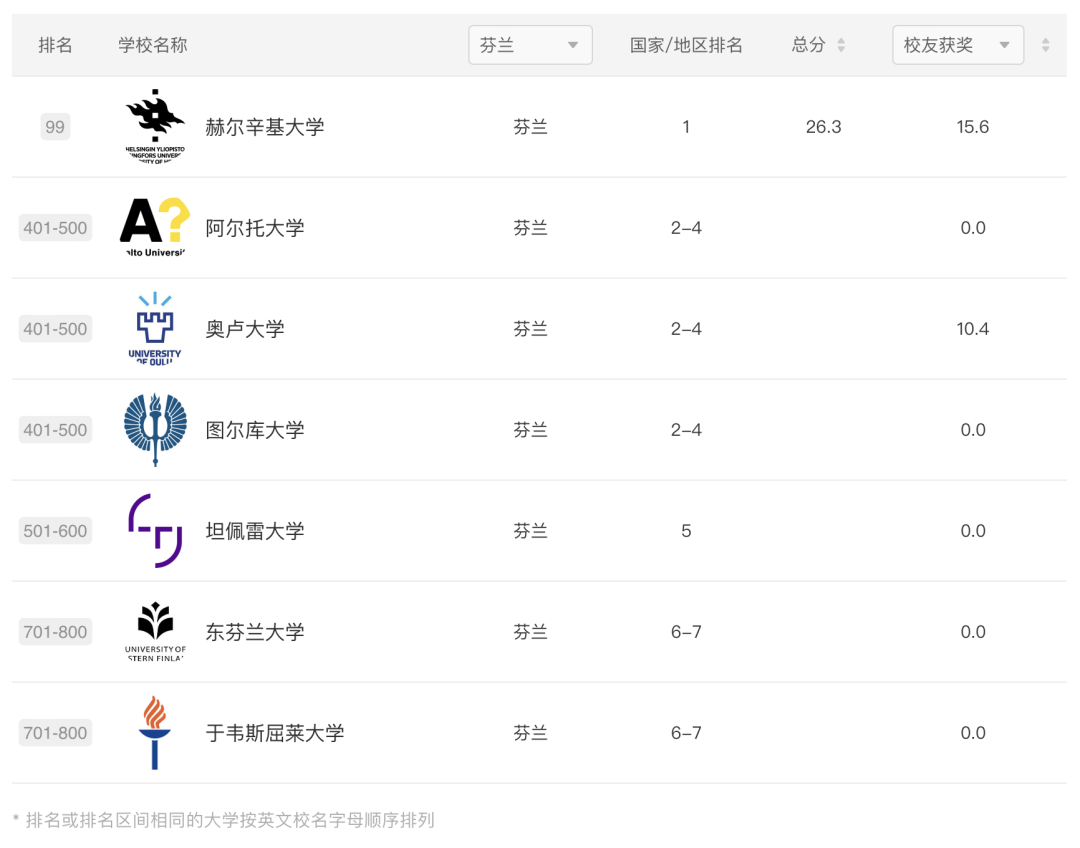Click the footnote about alphabetical ordering
The height and width of the screenshot is (848, 1080).
(x=225, y=820)
